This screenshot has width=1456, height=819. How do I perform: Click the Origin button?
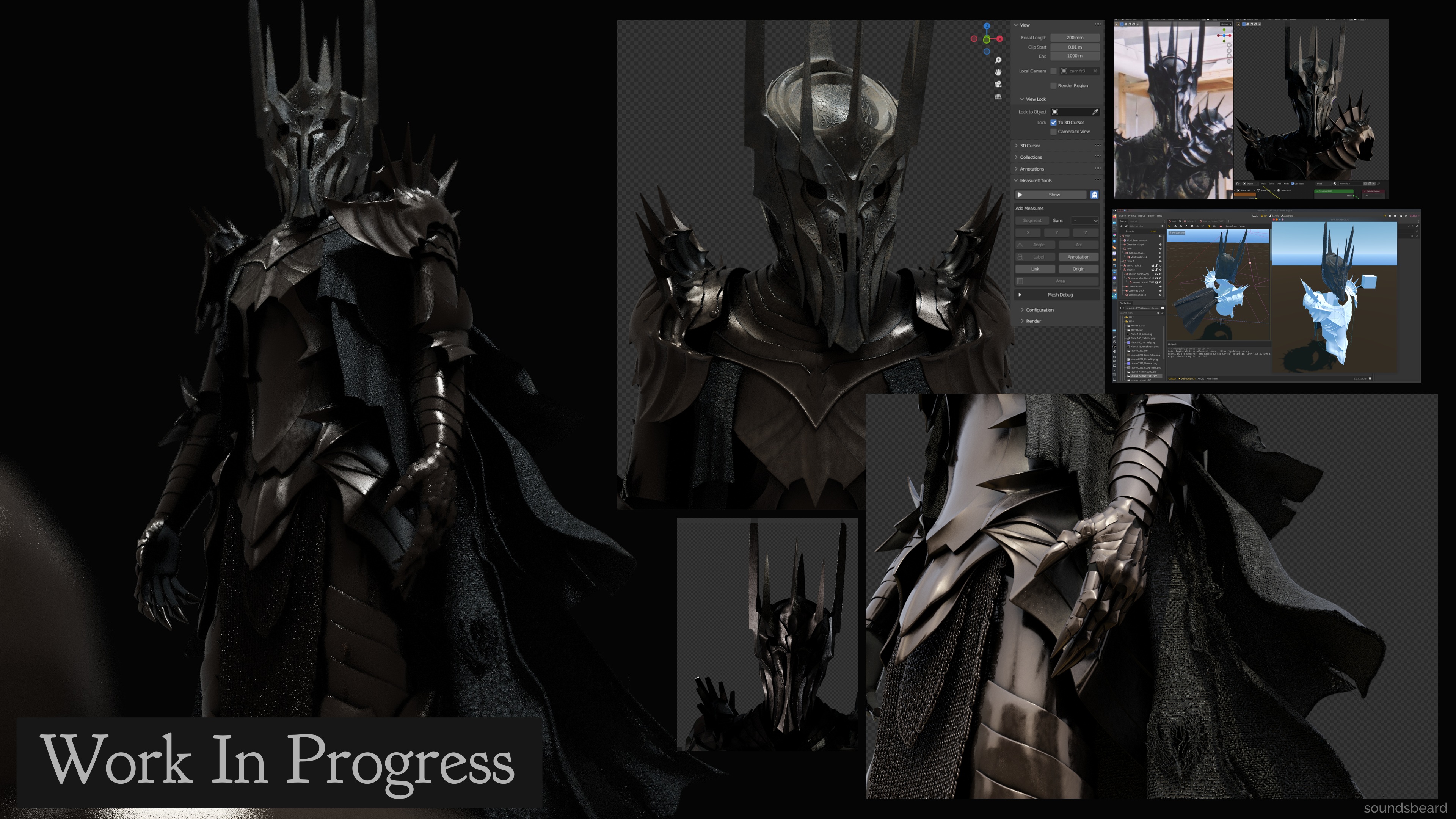(1078, 269)
